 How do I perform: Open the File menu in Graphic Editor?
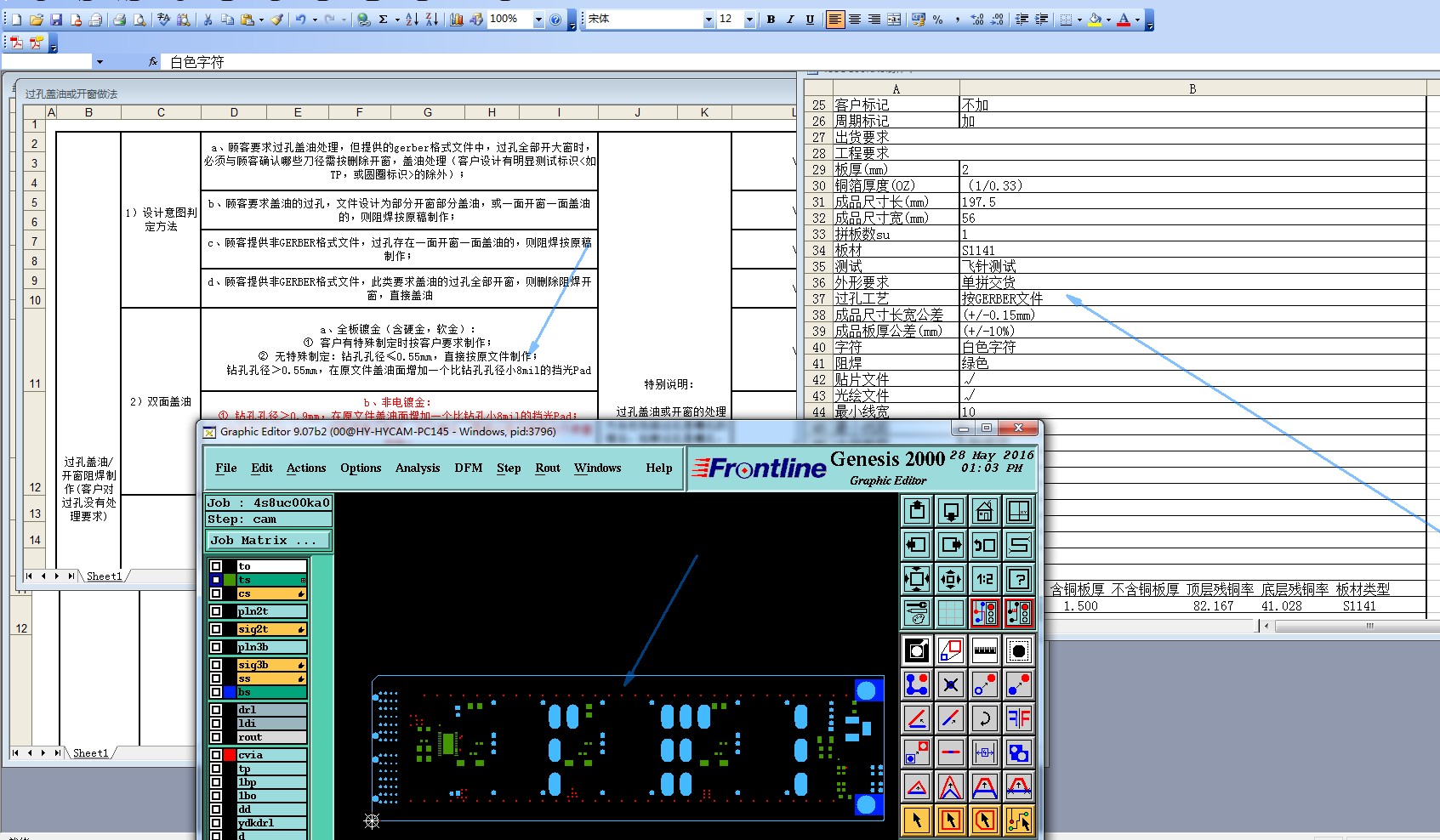[226, 468]
